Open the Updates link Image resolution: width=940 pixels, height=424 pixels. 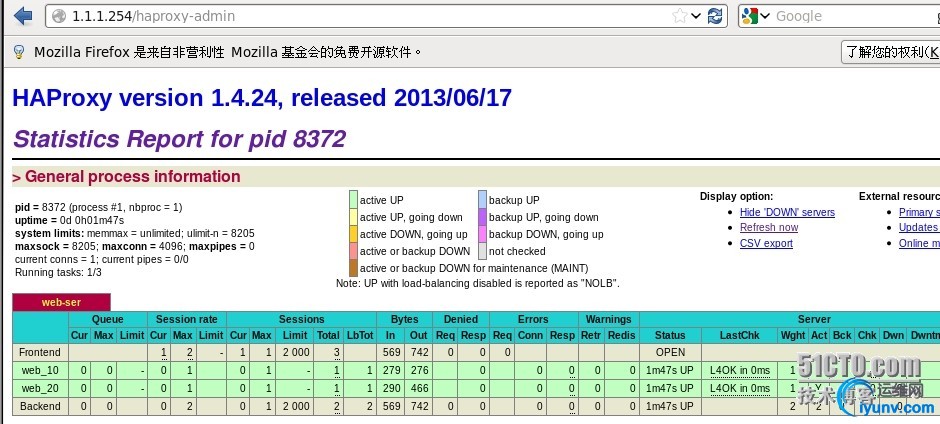coord(919,227)
